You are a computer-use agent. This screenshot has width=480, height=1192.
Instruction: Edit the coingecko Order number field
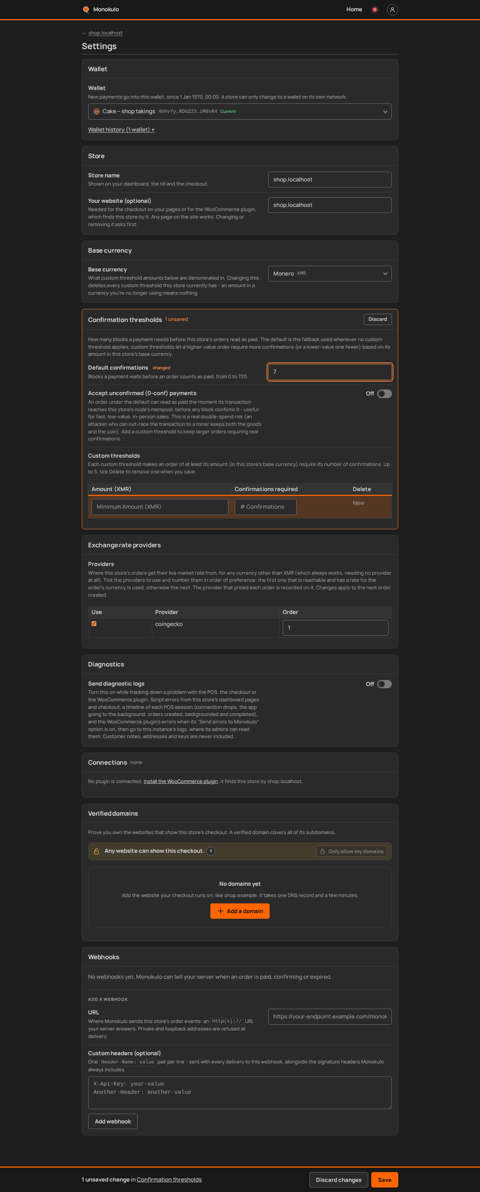335,628
